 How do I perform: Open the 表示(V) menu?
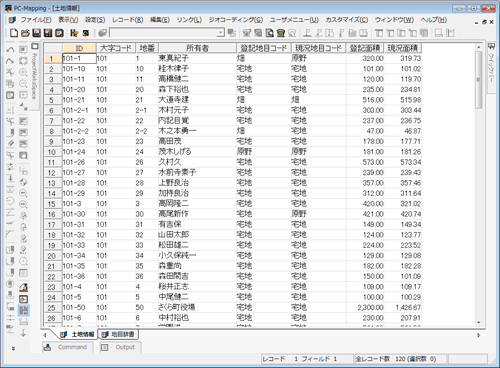click(68, 20)
